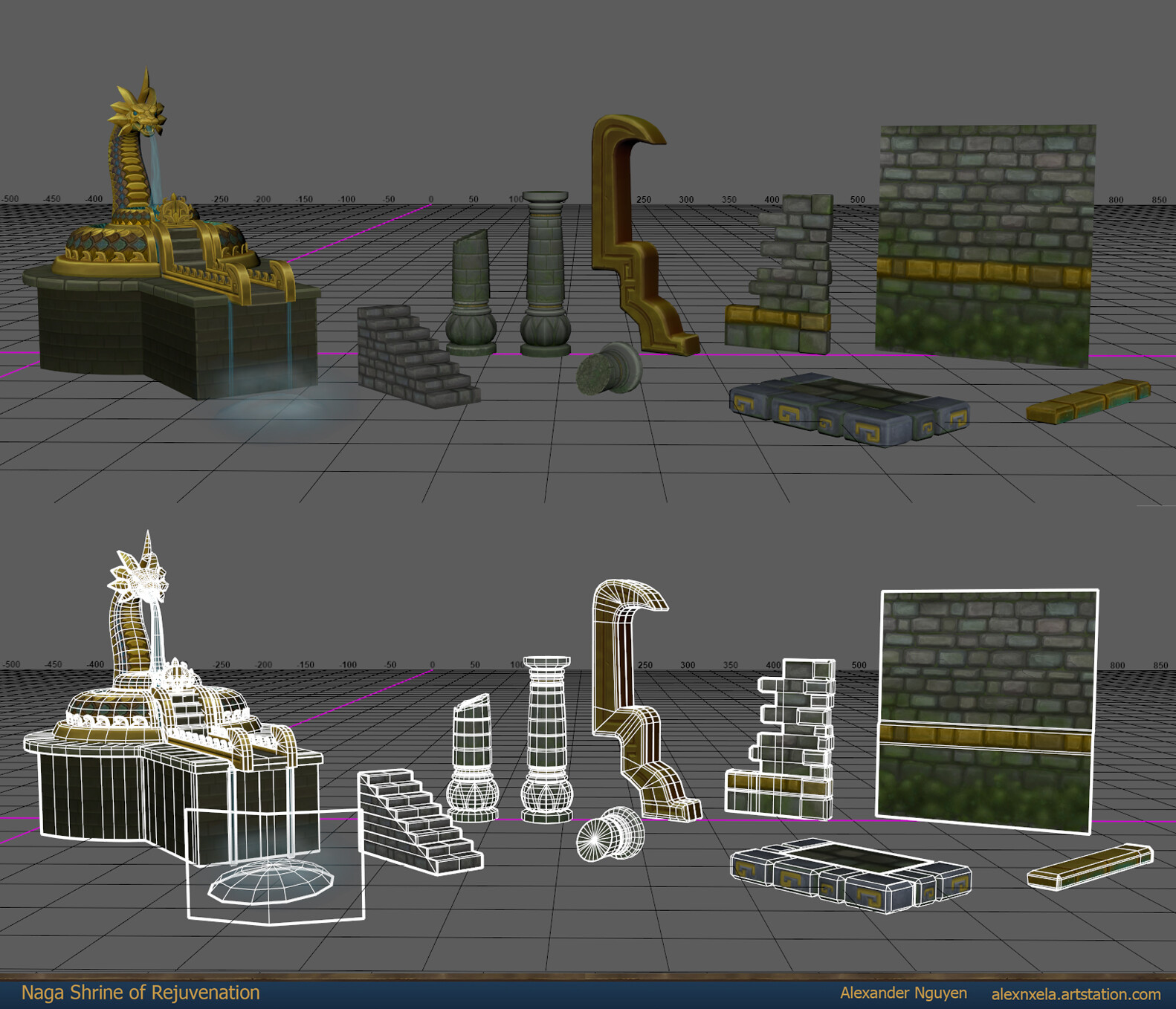Viewport: 1176px width, 1009px height.
Task: Select the wireframe crumbling brick wall piece
Action: pyautogui.click(x=781, y=739)
